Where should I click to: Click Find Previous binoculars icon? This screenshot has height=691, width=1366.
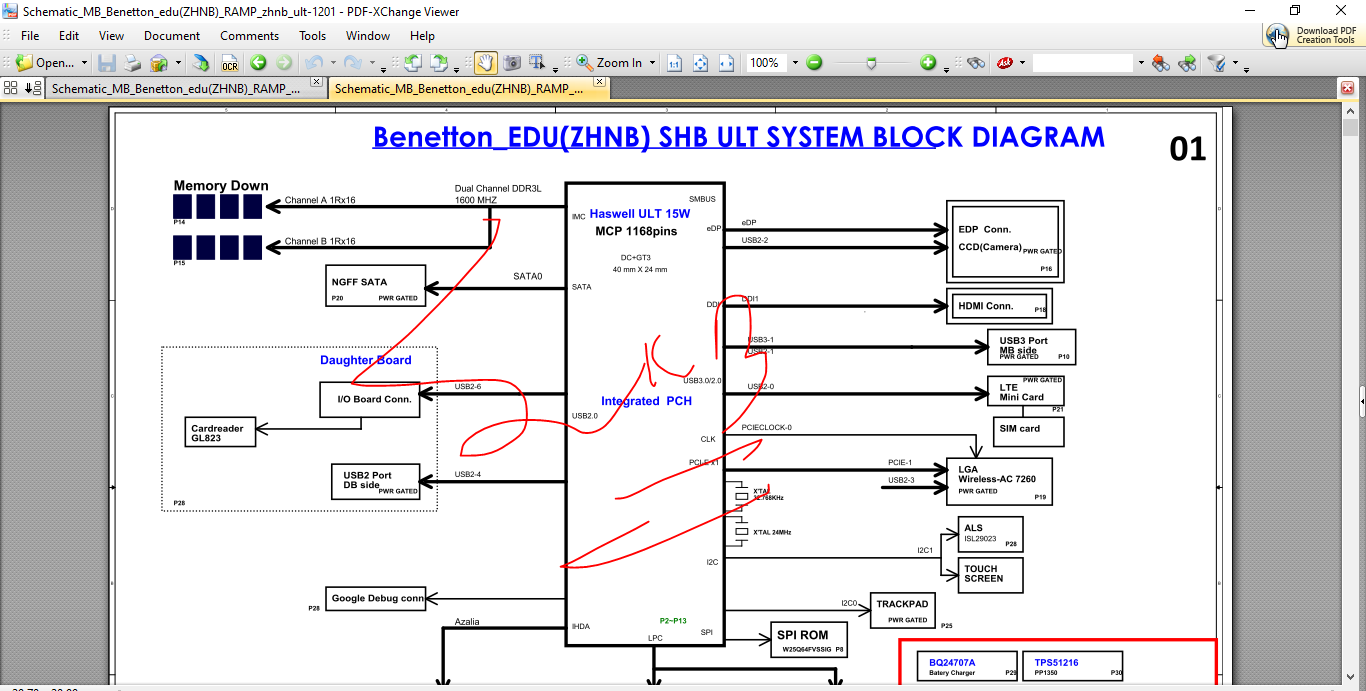pyautogui.click(x=1160, y=62)
